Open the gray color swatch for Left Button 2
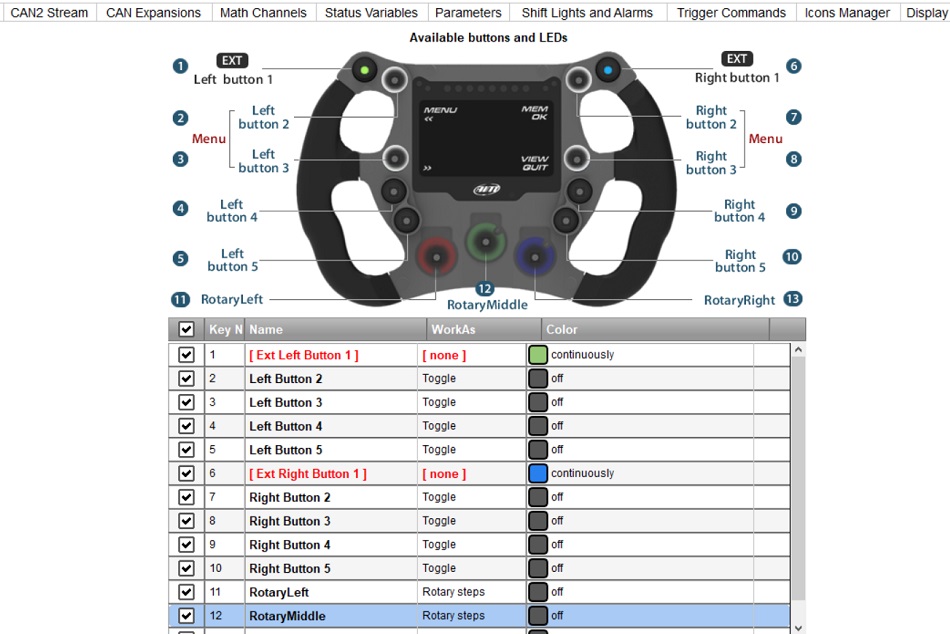 click(538, 378)
